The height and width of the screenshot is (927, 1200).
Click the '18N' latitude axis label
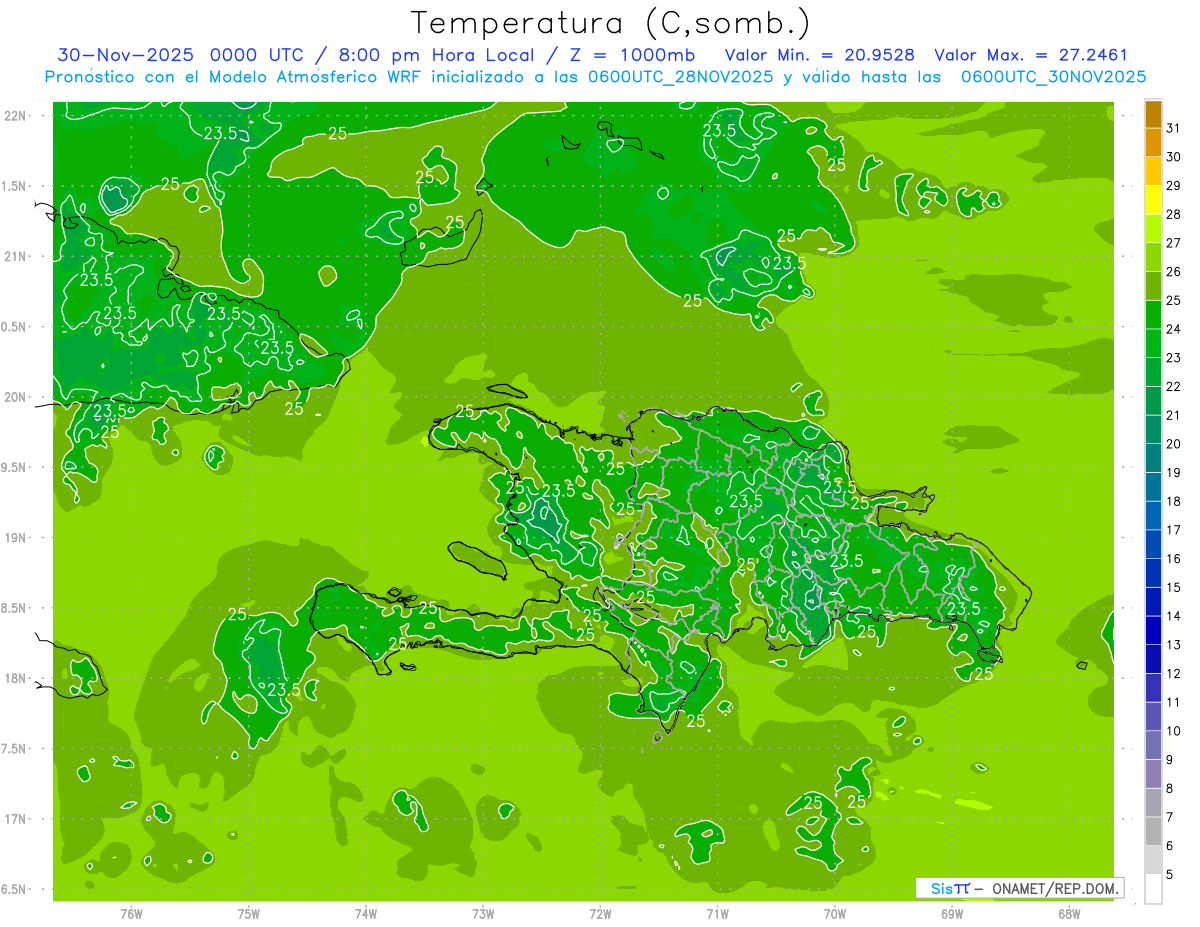coord(15,678)
